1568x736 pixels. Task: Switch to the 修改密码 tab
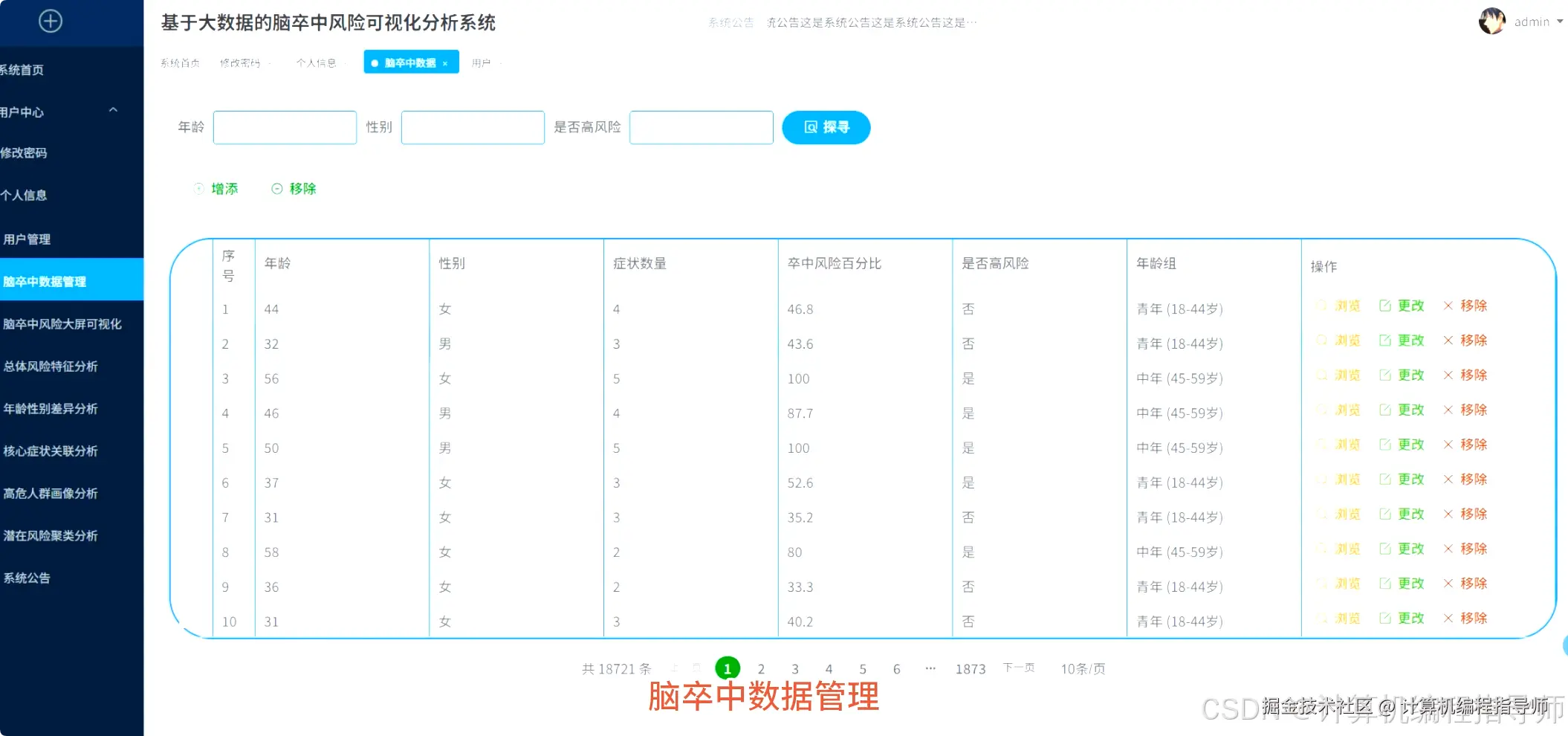(240, 63)
